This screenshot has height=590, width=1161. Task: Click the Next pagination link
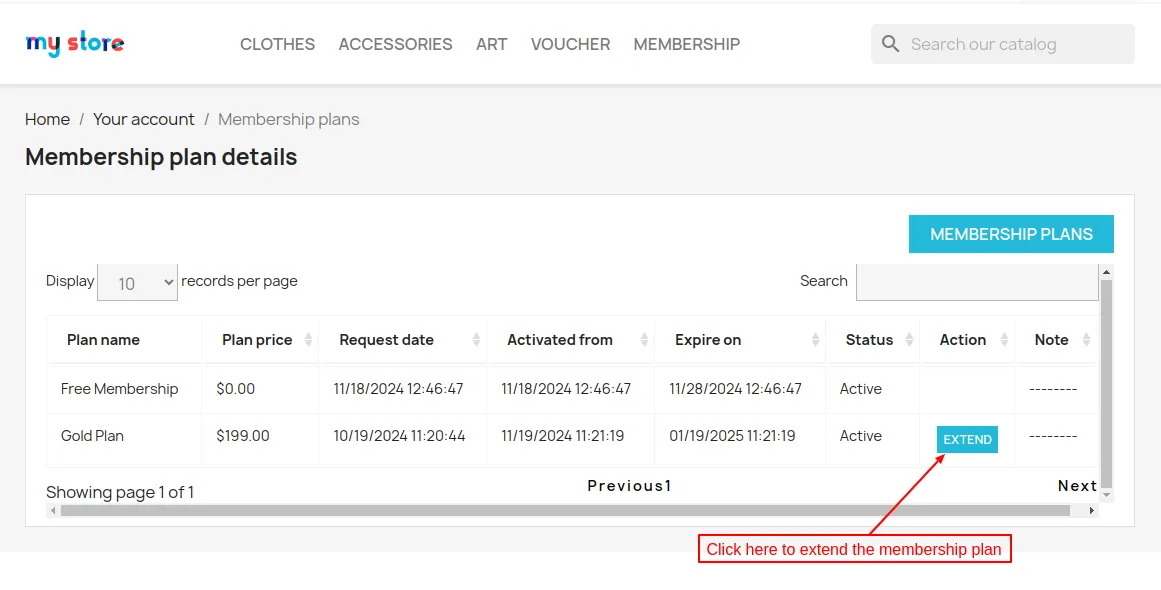pos(1077,486)
